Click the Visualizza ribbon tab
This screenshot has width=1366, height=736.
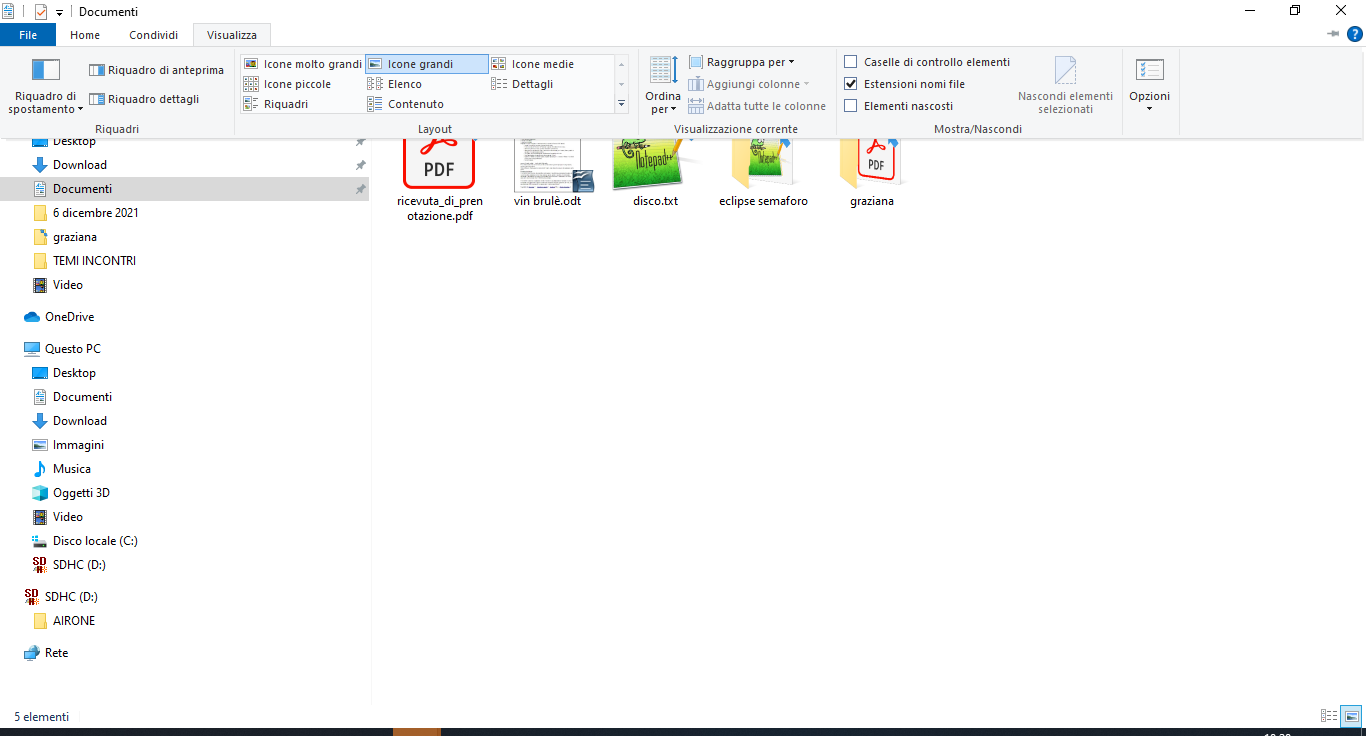(232, 35)
